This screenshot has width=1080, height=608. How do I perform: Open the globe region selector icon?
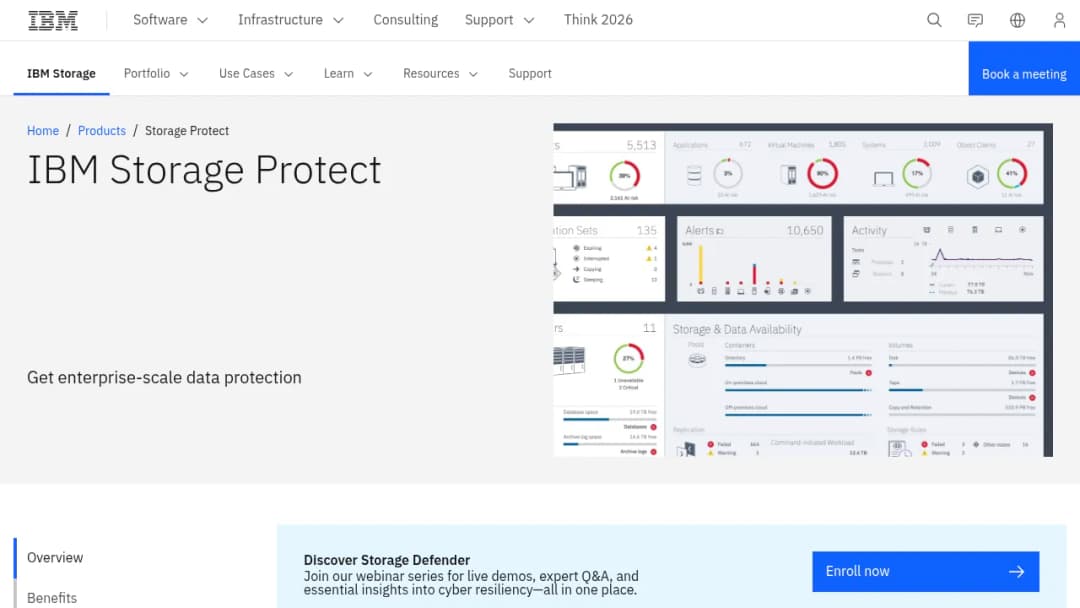tap(1017, 20)
